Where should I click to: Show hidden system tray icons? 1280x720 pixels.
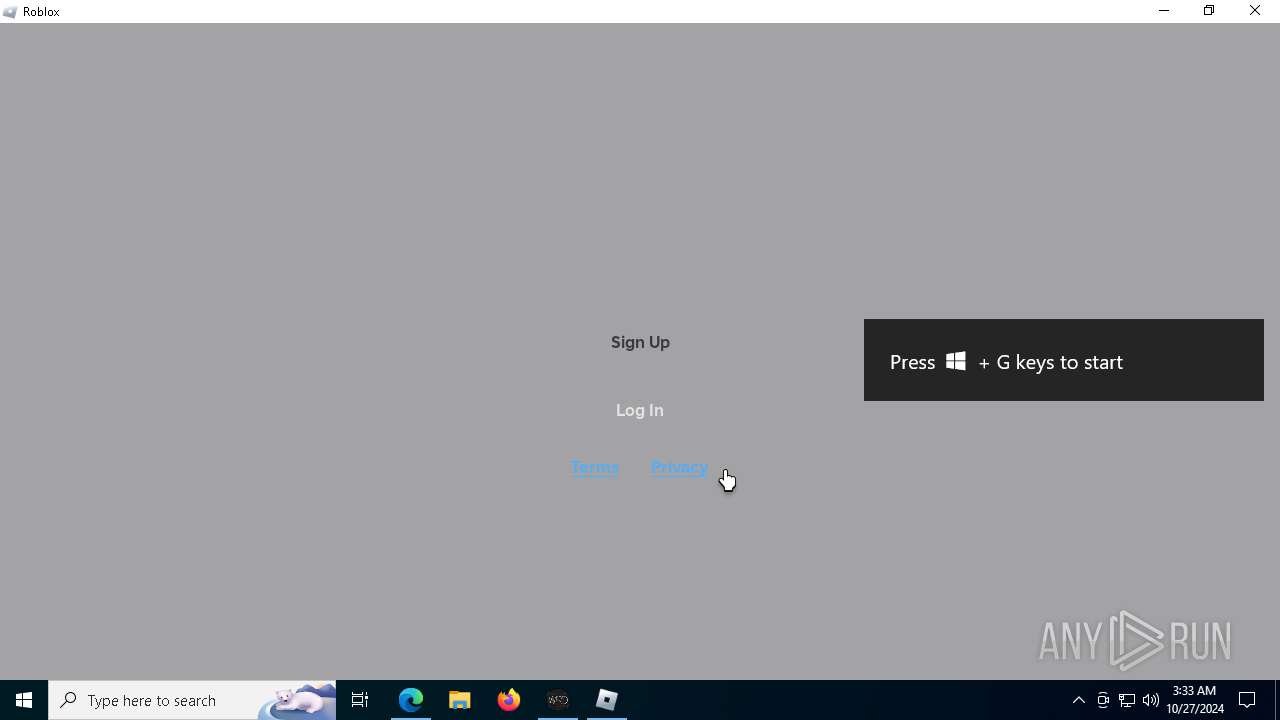(x=1079, y=700)
